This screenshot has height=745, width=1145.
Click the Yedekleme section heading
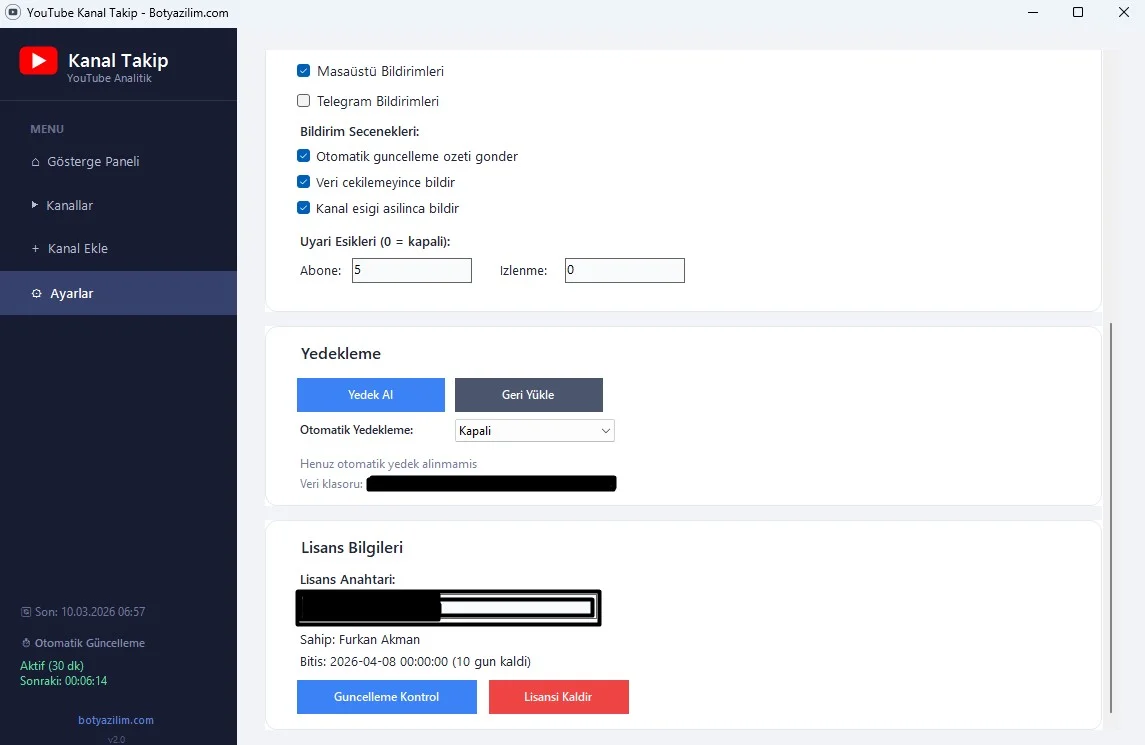point(341,354)
